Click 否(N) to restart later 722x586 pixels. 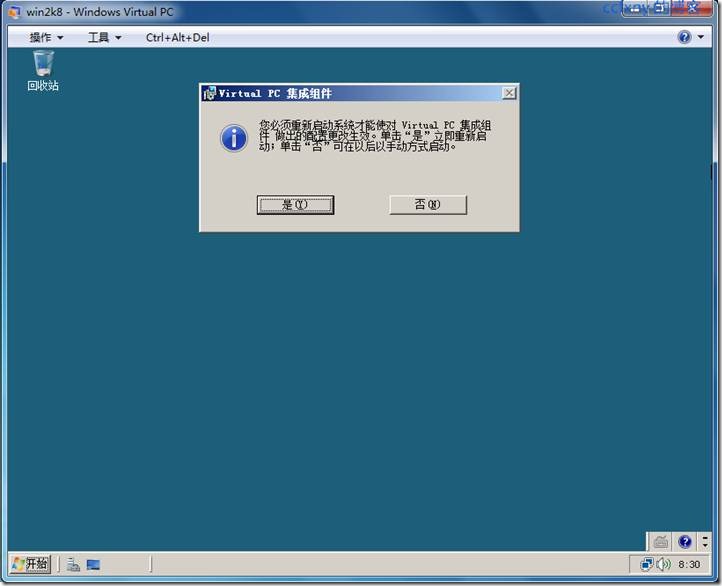428,204
